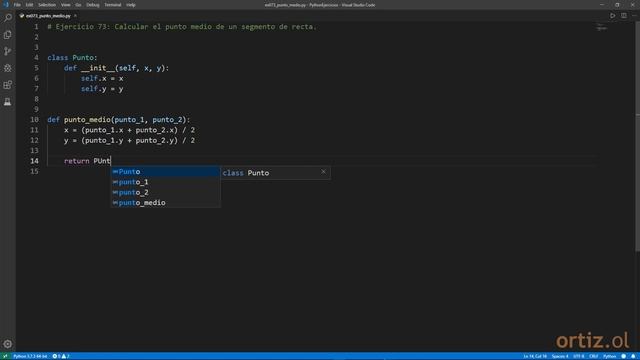640x360 pixels.
Task: Open the Explorer files view icon
Action: click(8, 35)
